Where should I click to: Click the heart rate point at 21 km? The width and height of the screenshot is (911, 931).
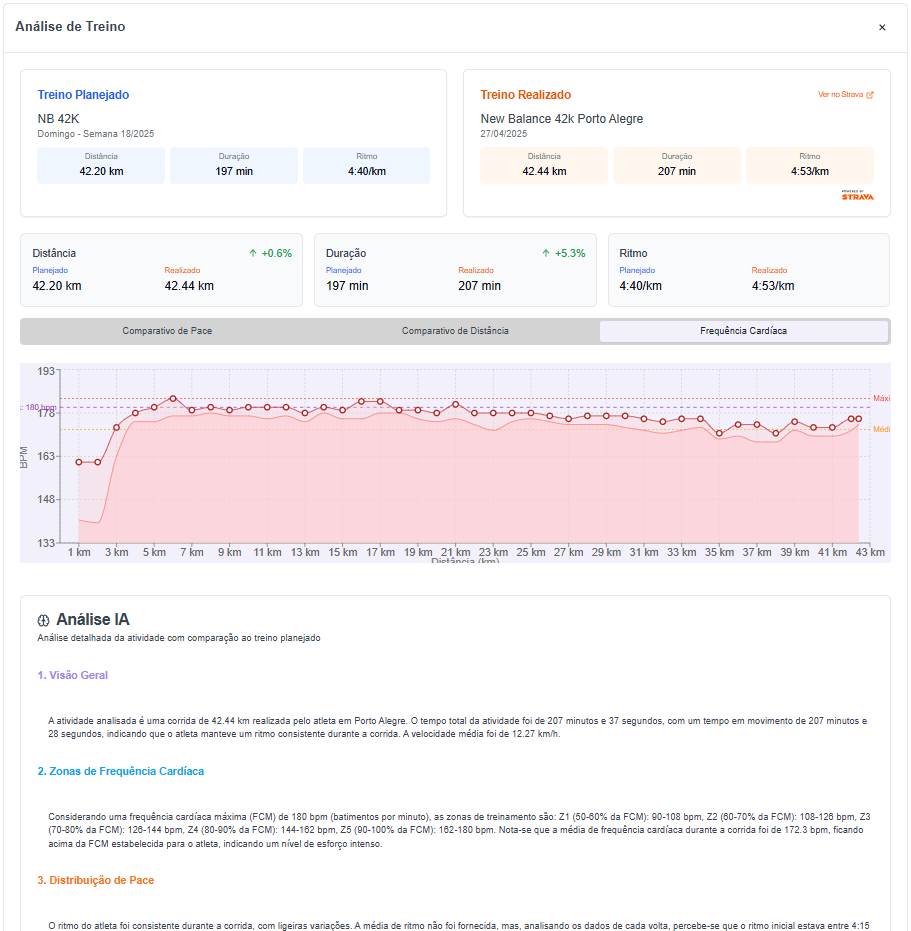pos(456,404)
